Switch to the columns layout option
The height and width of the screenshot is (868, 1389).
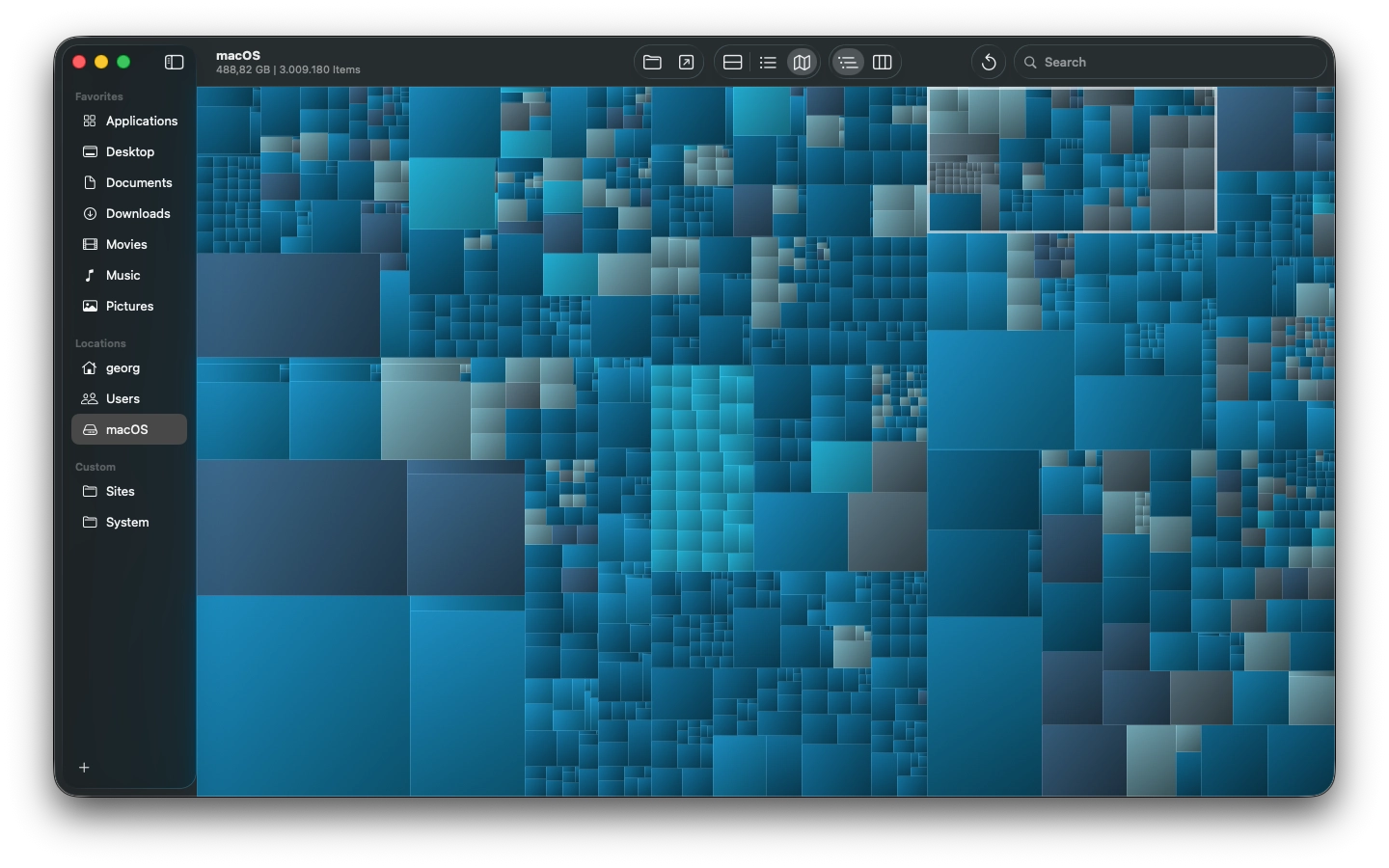point(882,62)
